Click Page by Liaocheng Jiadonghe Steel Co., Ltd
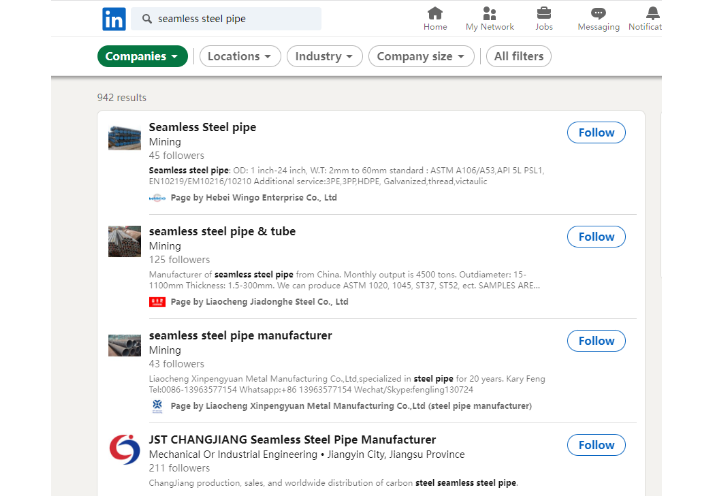The width and height of the screenshot is (711, 498). (259, 302)
